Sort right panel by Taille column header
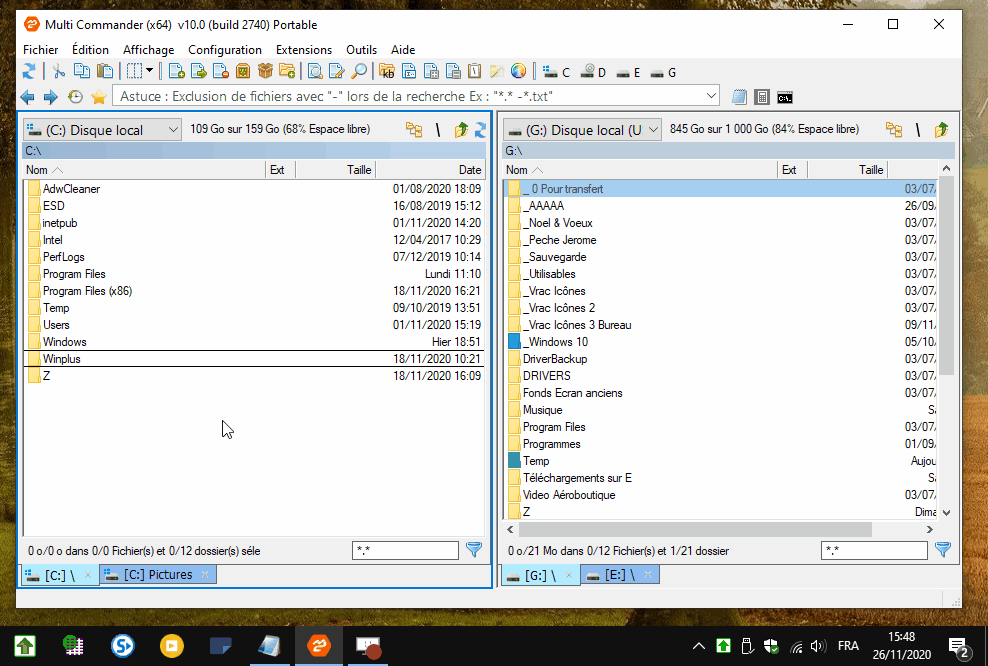 click(x=847, y=169)
